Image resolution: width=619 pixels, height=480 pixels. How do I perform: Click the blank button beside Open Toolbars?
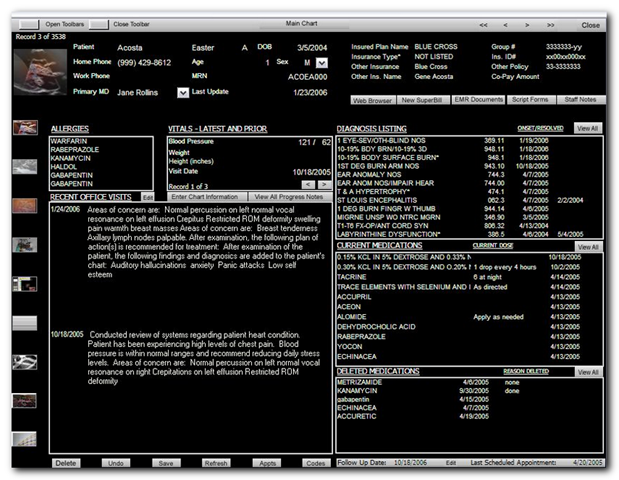pos(29,24)
